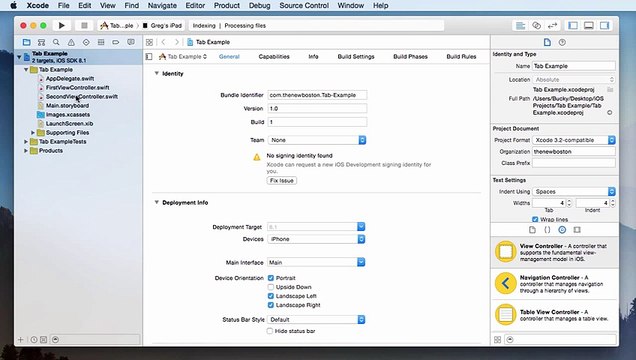Open the Build Phases tab

(x=410, y=57)
